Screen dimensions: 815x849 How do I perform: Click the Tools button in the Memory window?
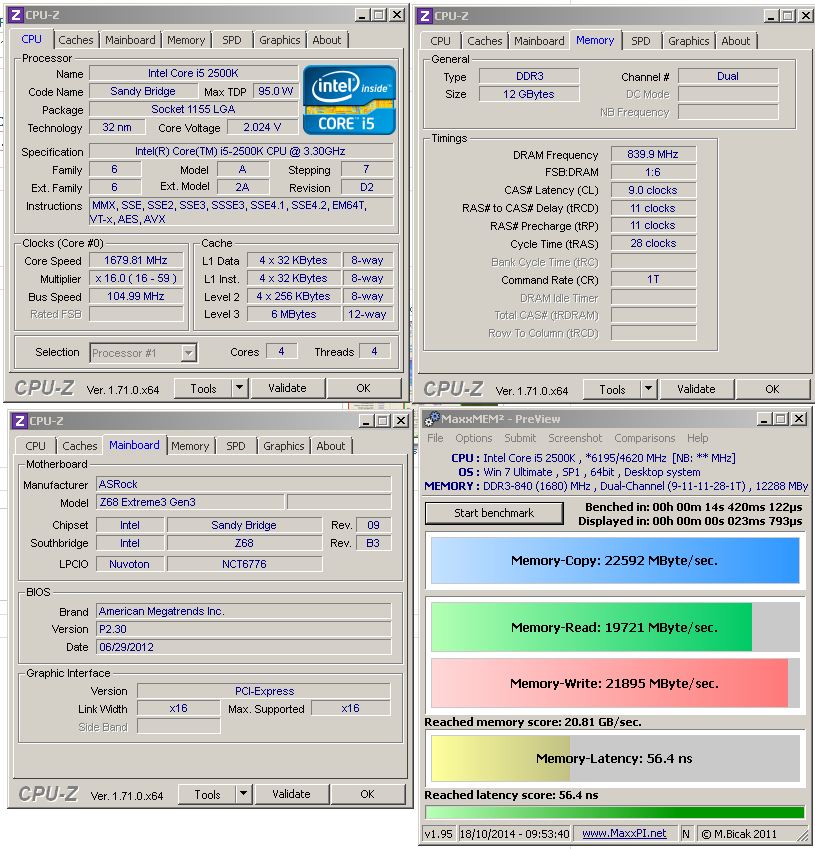click(612, 389)
